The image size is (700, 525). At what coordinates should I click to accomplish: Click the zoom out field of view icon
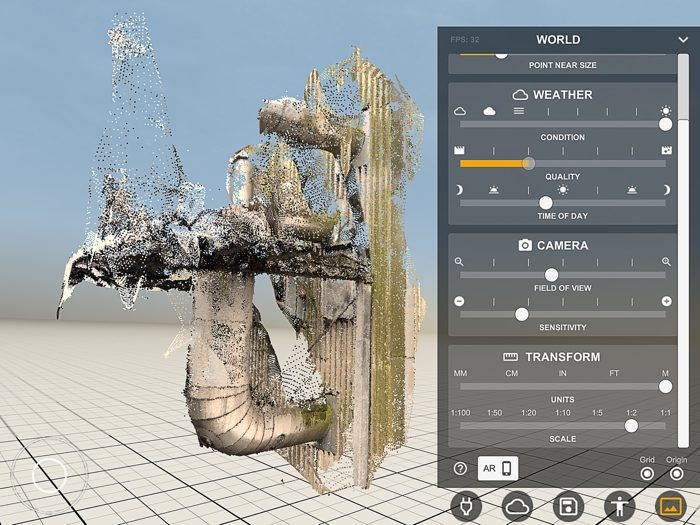pyautogui.click(x=459, y=262)
